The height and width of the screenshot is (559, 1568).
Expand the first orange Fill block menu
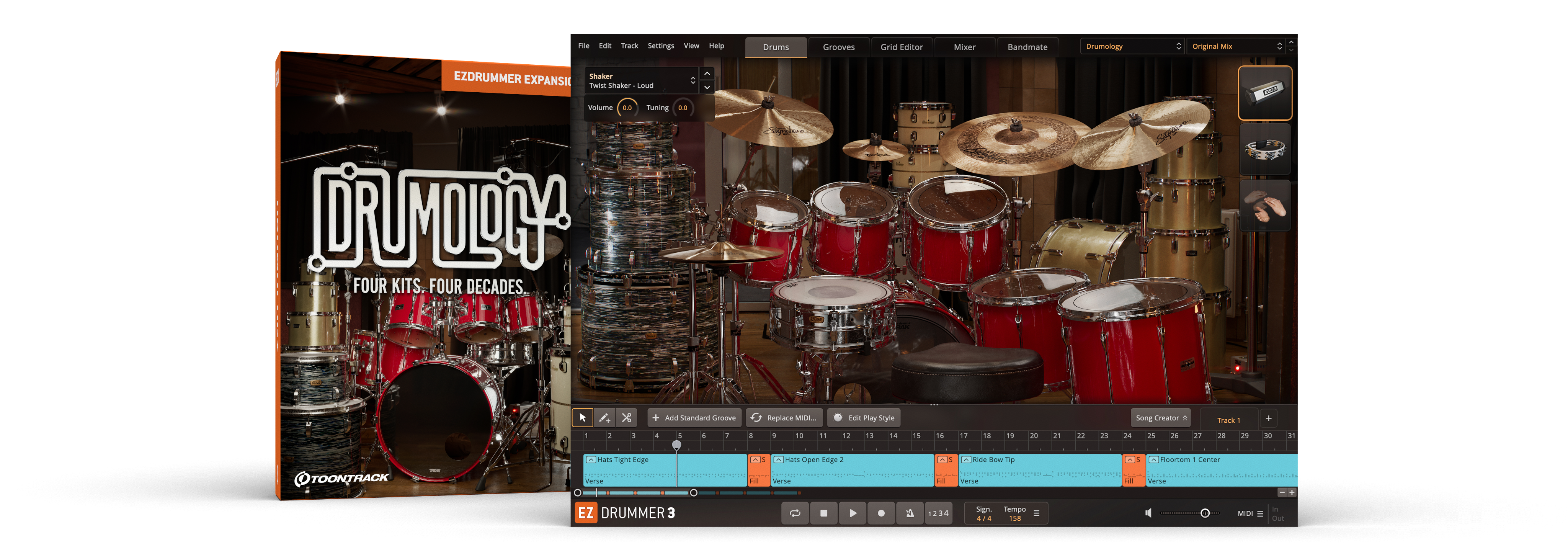[x=755, y=460]
